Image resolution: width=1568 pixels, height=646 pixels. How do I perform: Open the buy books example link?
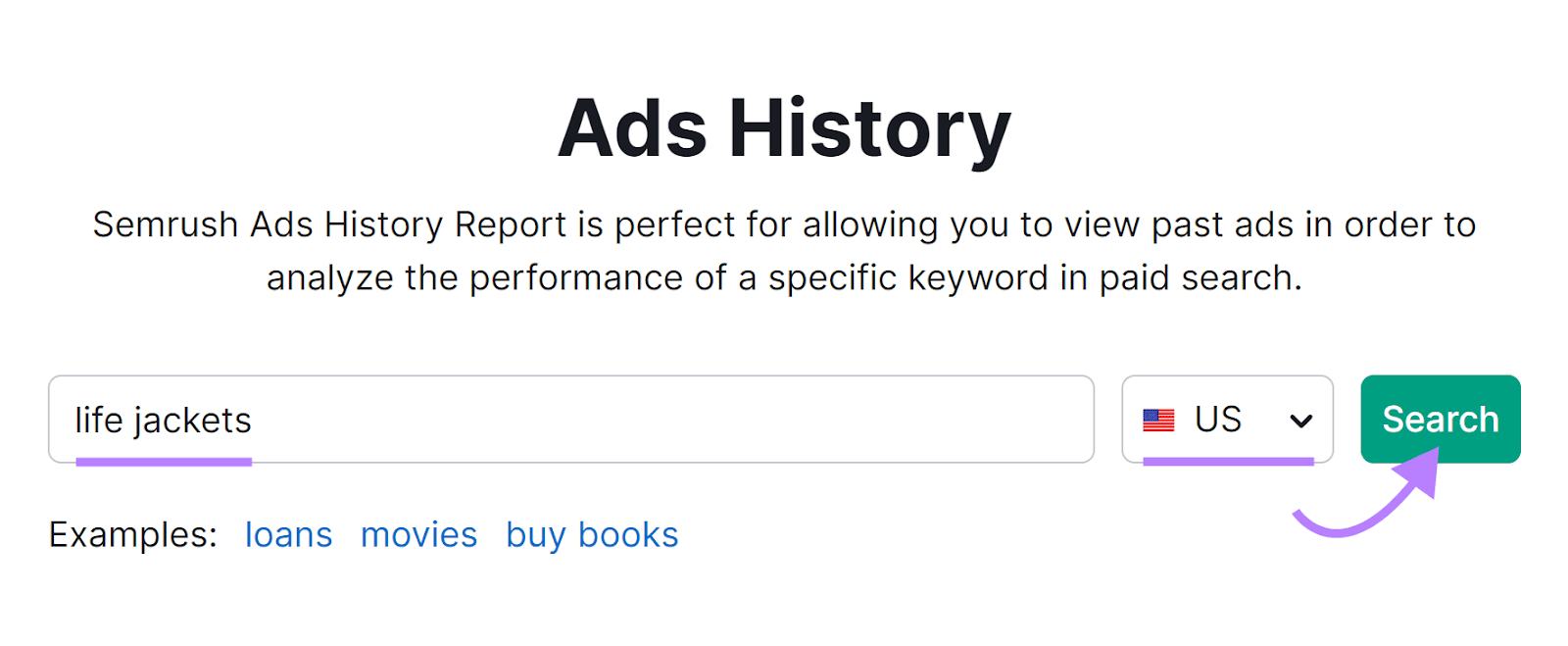tap(591, 534)
